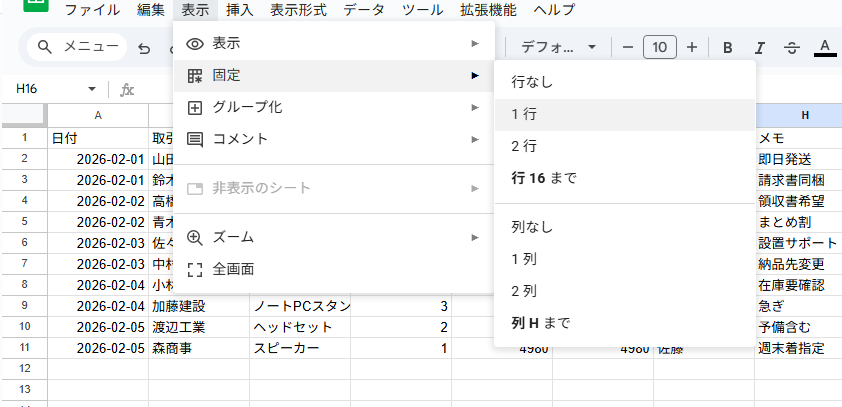Open the データ menu
842x407 pixels.
click(x=364, y=10)
